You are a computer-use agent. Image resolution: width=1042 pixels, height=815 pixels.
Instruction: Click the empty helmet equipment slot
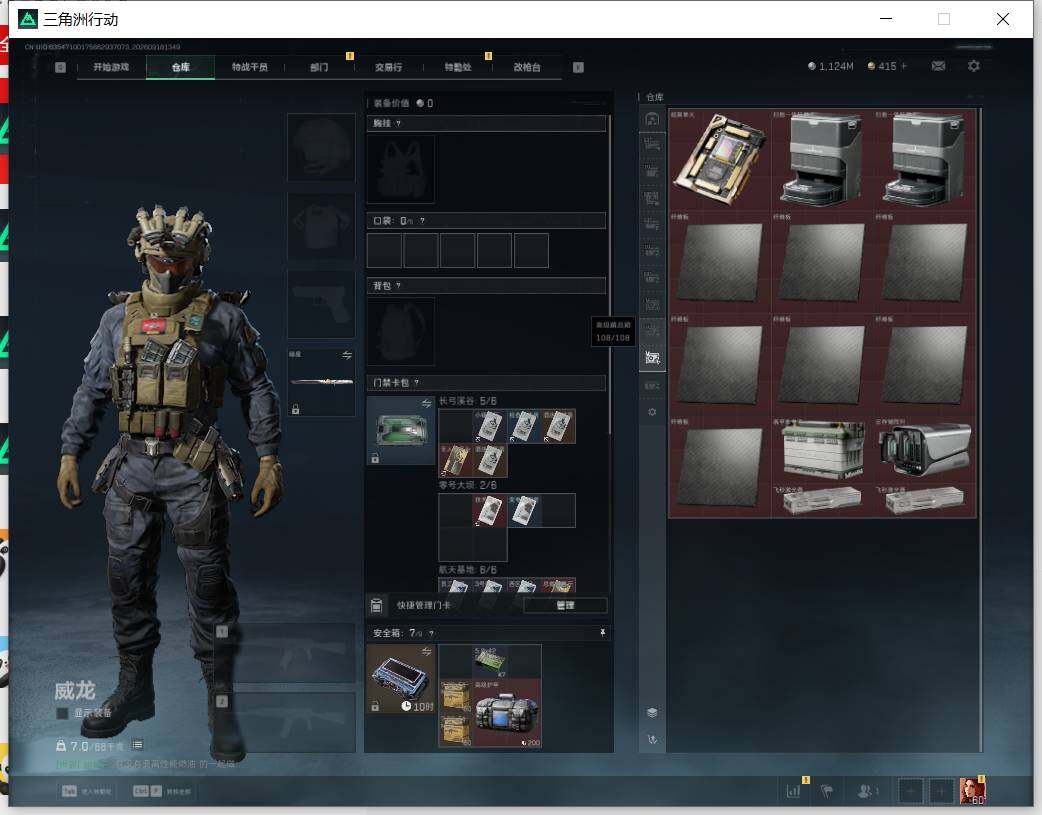pos(321,147)
